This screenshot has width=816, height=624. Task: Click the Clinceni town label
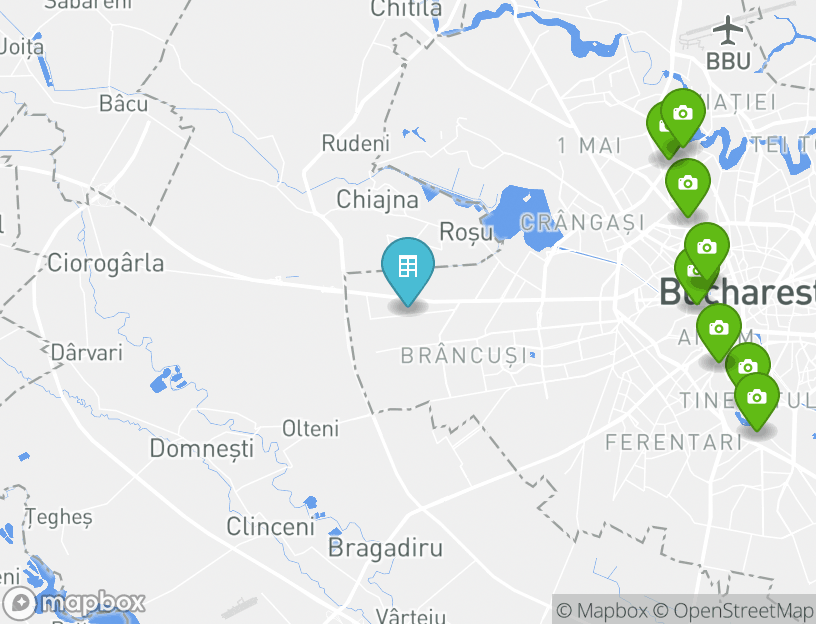tap(271, 527)
